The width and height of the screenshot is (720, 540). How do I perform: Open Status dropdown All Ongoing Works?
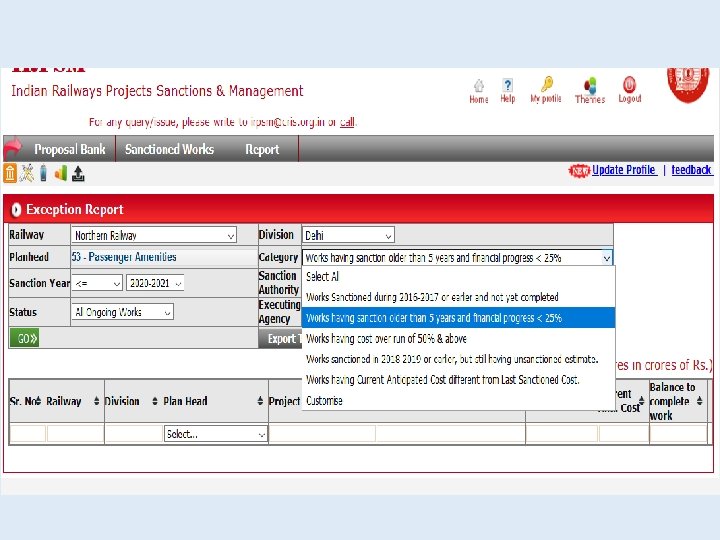123,312
